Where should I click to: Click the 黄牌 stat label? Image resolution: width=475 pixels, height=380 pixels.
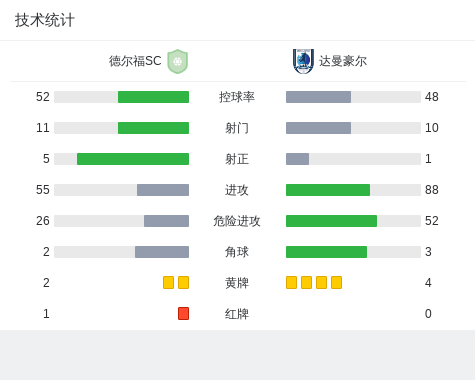tap(237, 283)
